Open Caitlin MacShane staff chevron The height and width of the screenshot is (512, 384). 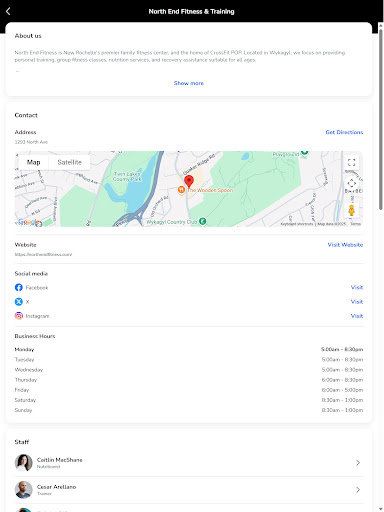pos(358,463)
